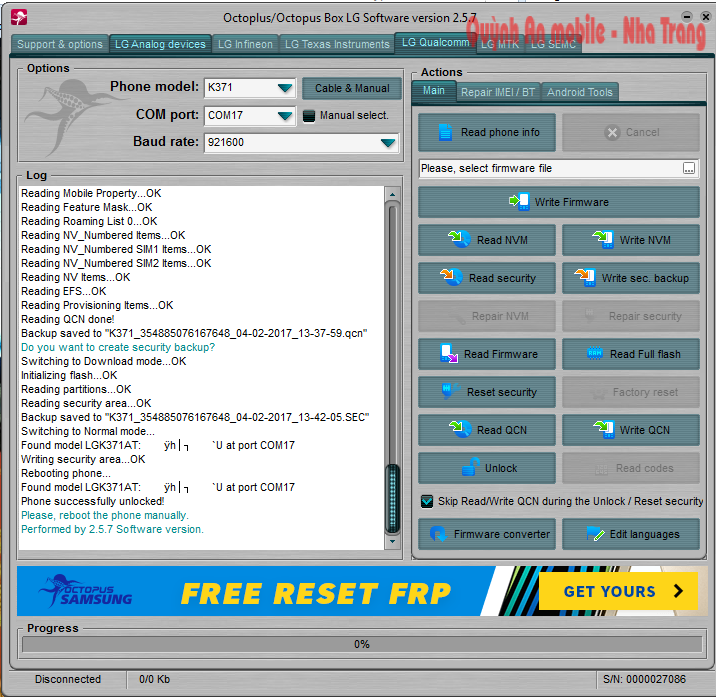Click the Write sec. backup icon

click(x=585, y=277)
